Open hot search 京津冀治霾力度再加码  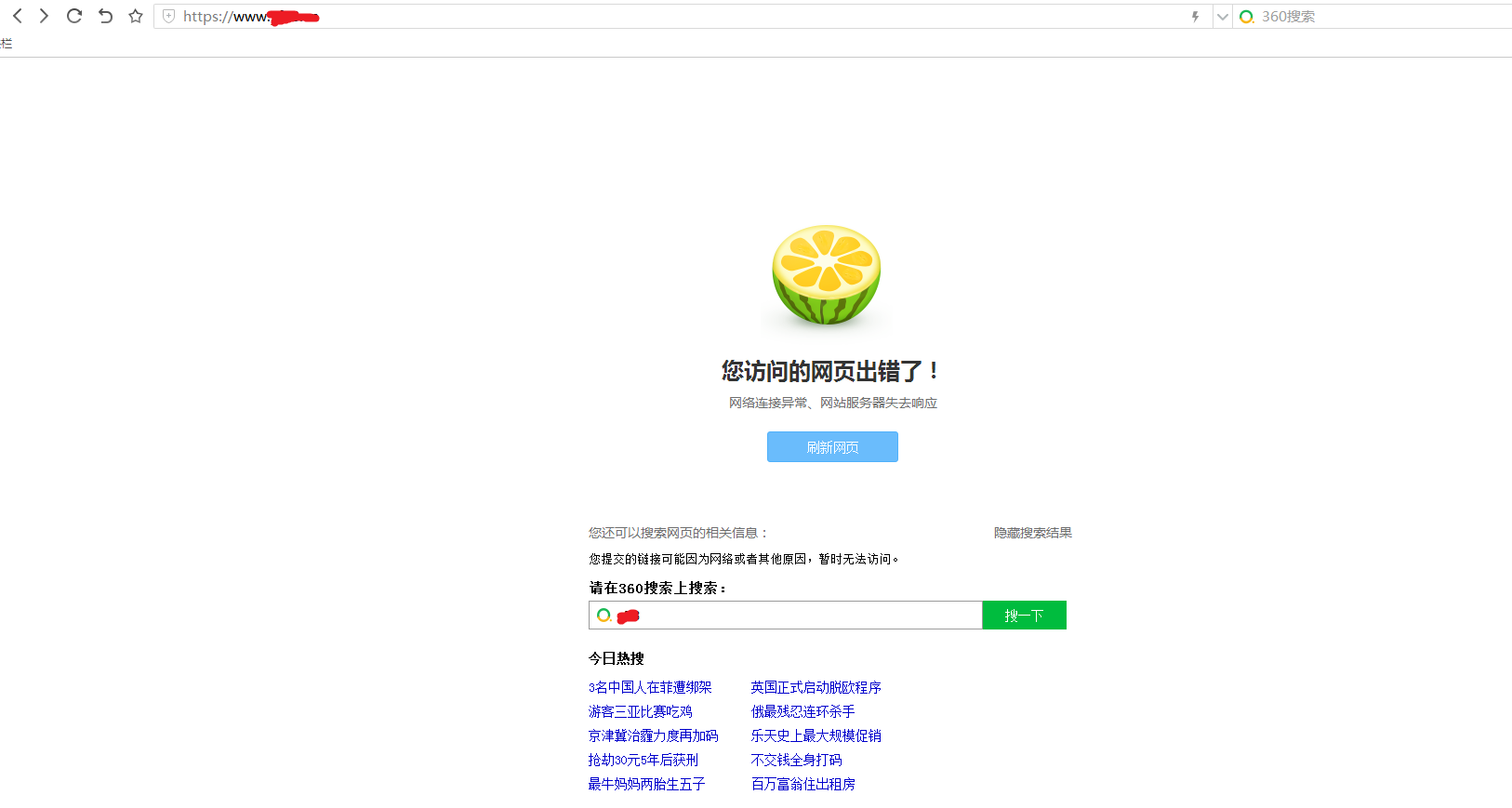(x=654, y=735)
